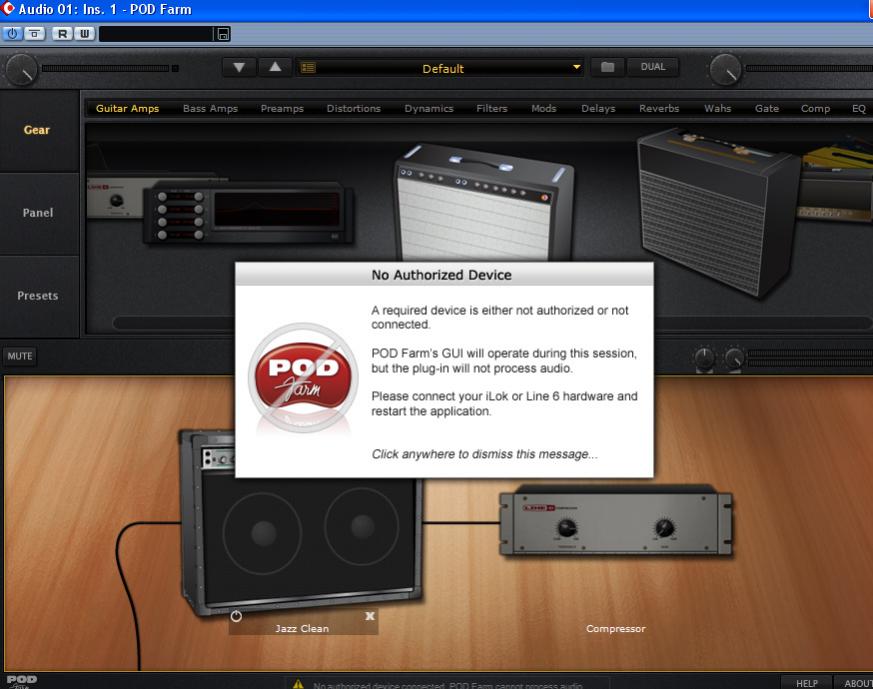Open the Panel view in sidebar

pos(39,213)
